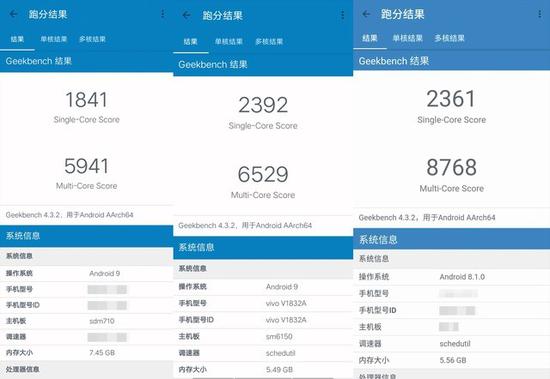The width and height of the screenshot is (550, 379).
Task: Switch to 单核结果 tab in left screen
Action: (54, 39)
